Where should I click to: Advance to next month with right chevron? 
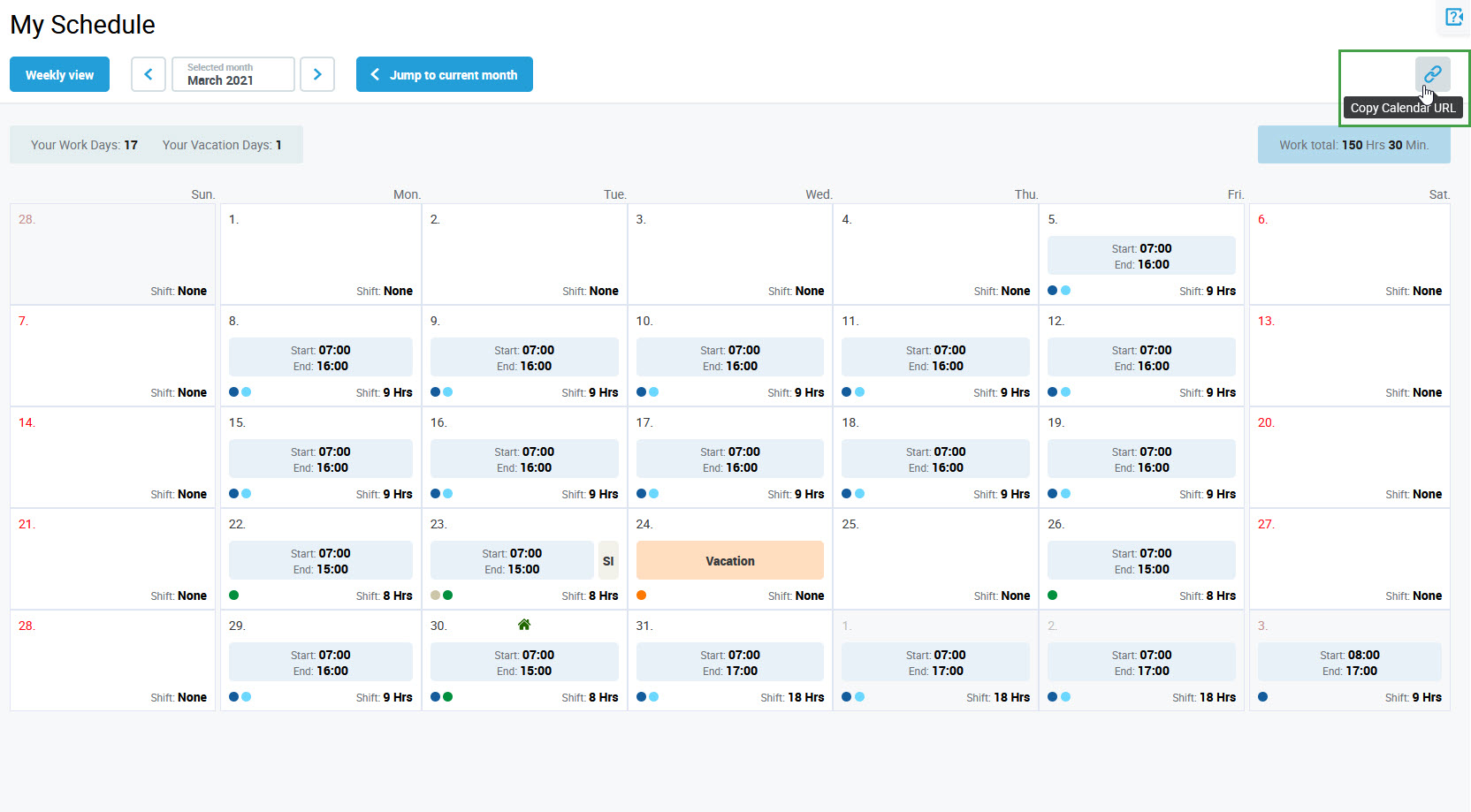pos(317,74)
